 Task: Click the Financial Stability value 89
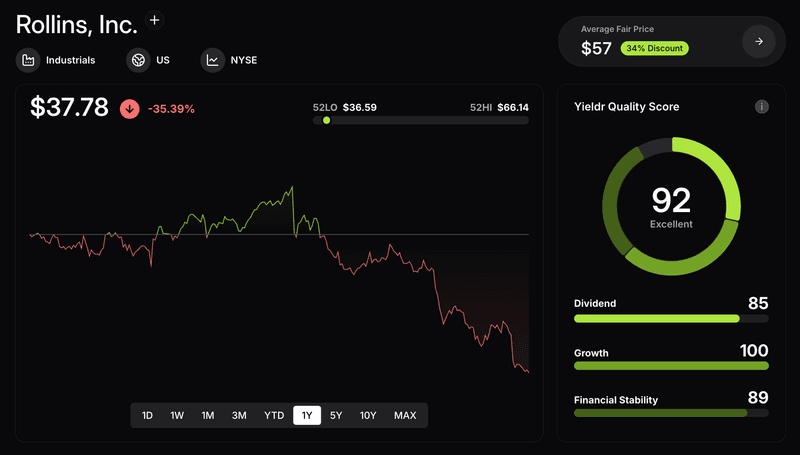758,397
